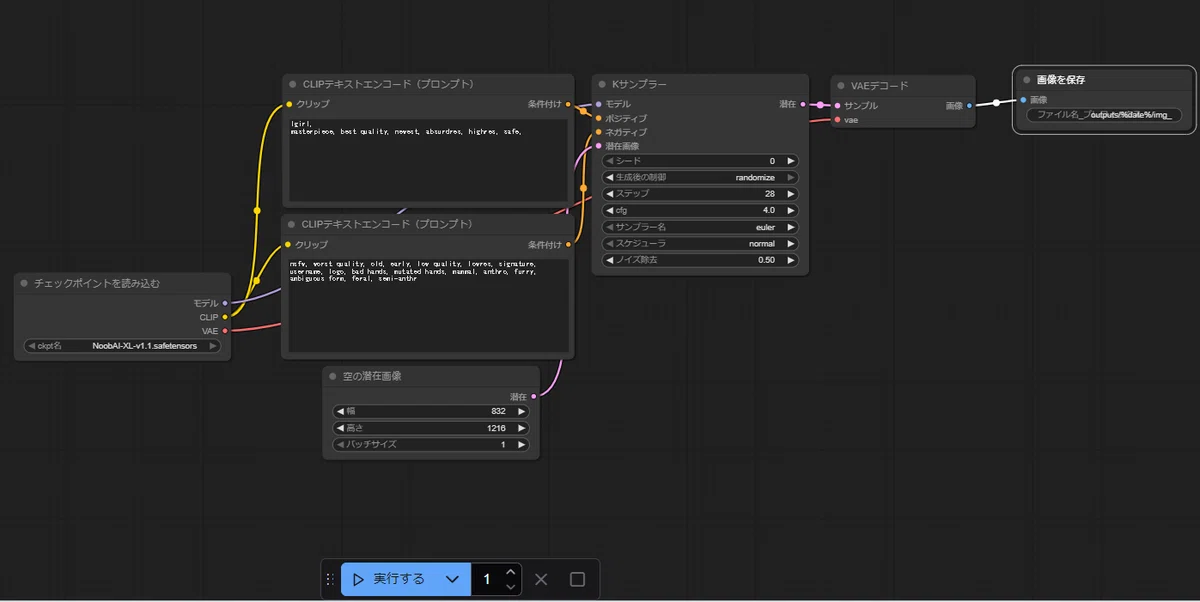This screenshot has width=1200, height=602.
Task: Click the クリップ input port on the top CLIP node
Action: coord(289,104)
